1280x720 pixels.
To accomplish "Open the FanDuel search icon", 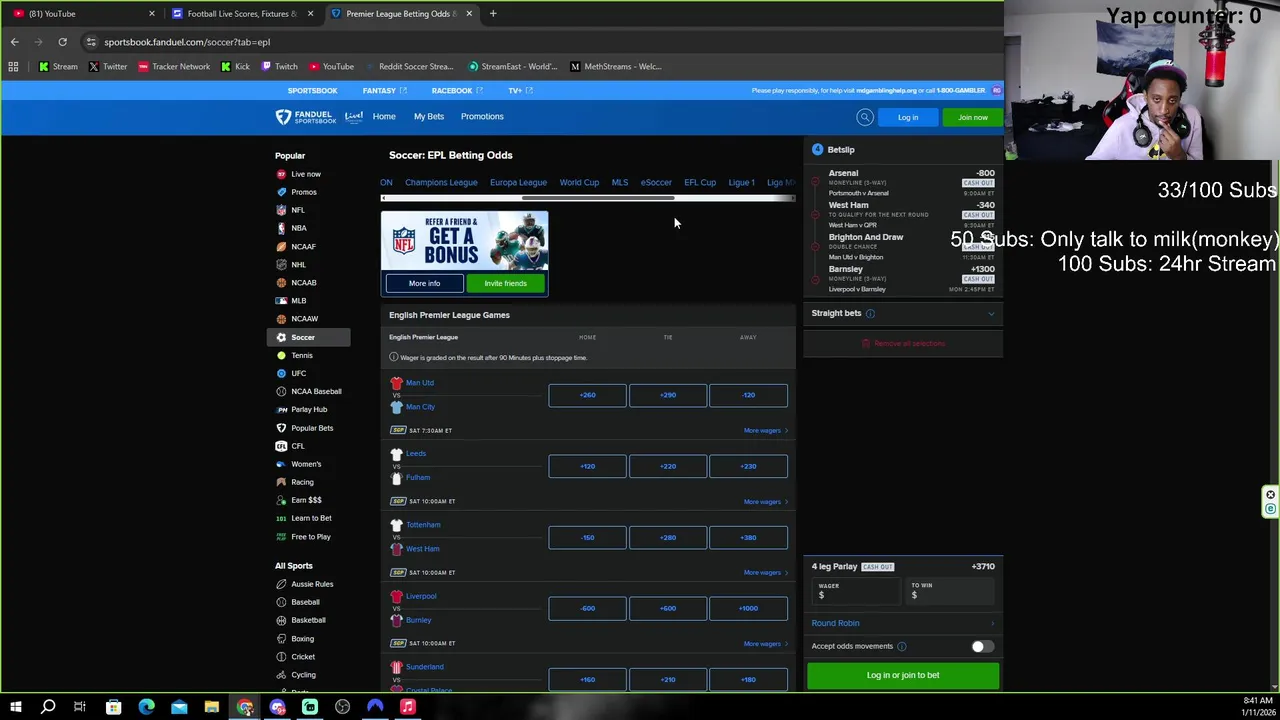I will coord(865,117).
